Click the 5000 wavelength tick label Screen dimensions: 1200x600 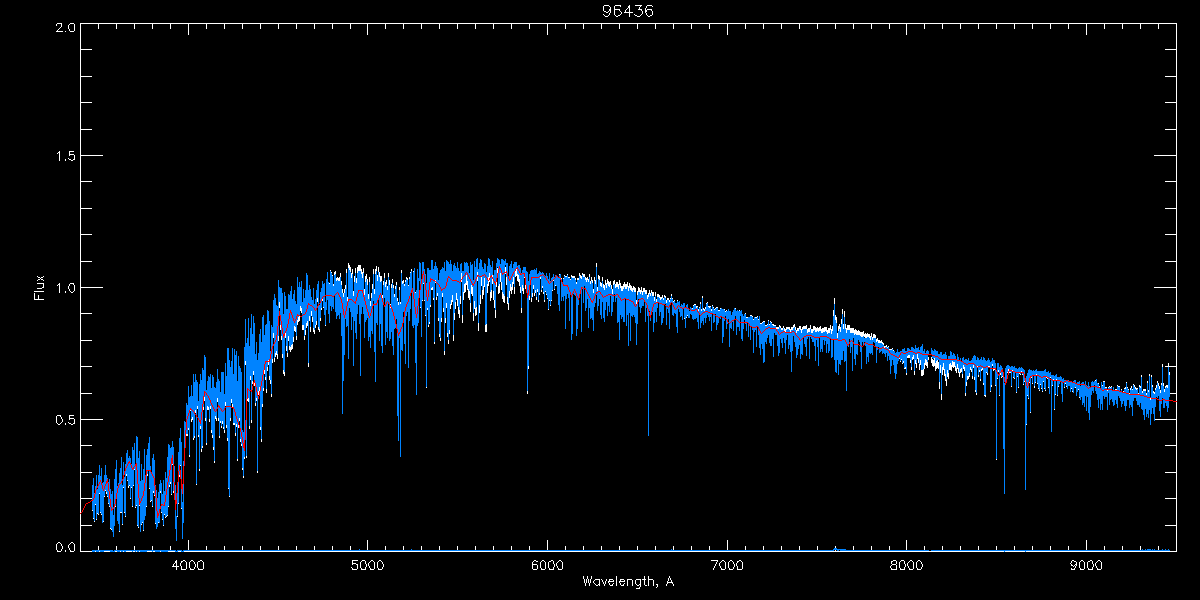pyautogui.click(x=367, y=563)
